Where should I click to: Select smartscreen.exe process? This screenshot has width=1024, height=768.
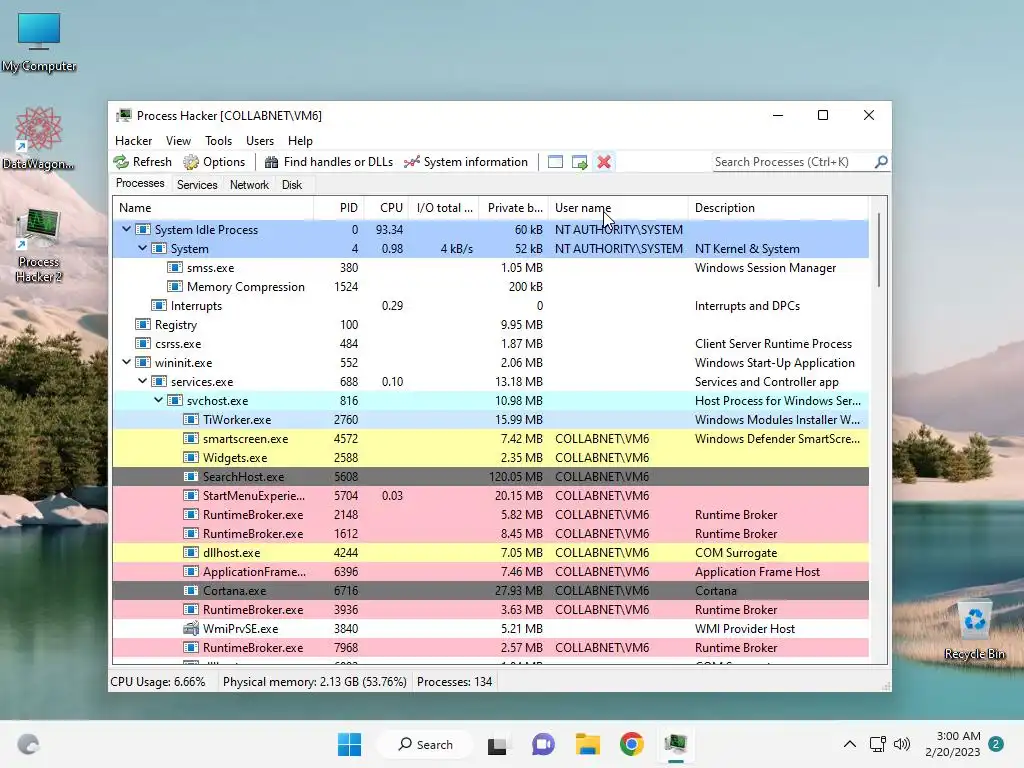coord(490,438)
